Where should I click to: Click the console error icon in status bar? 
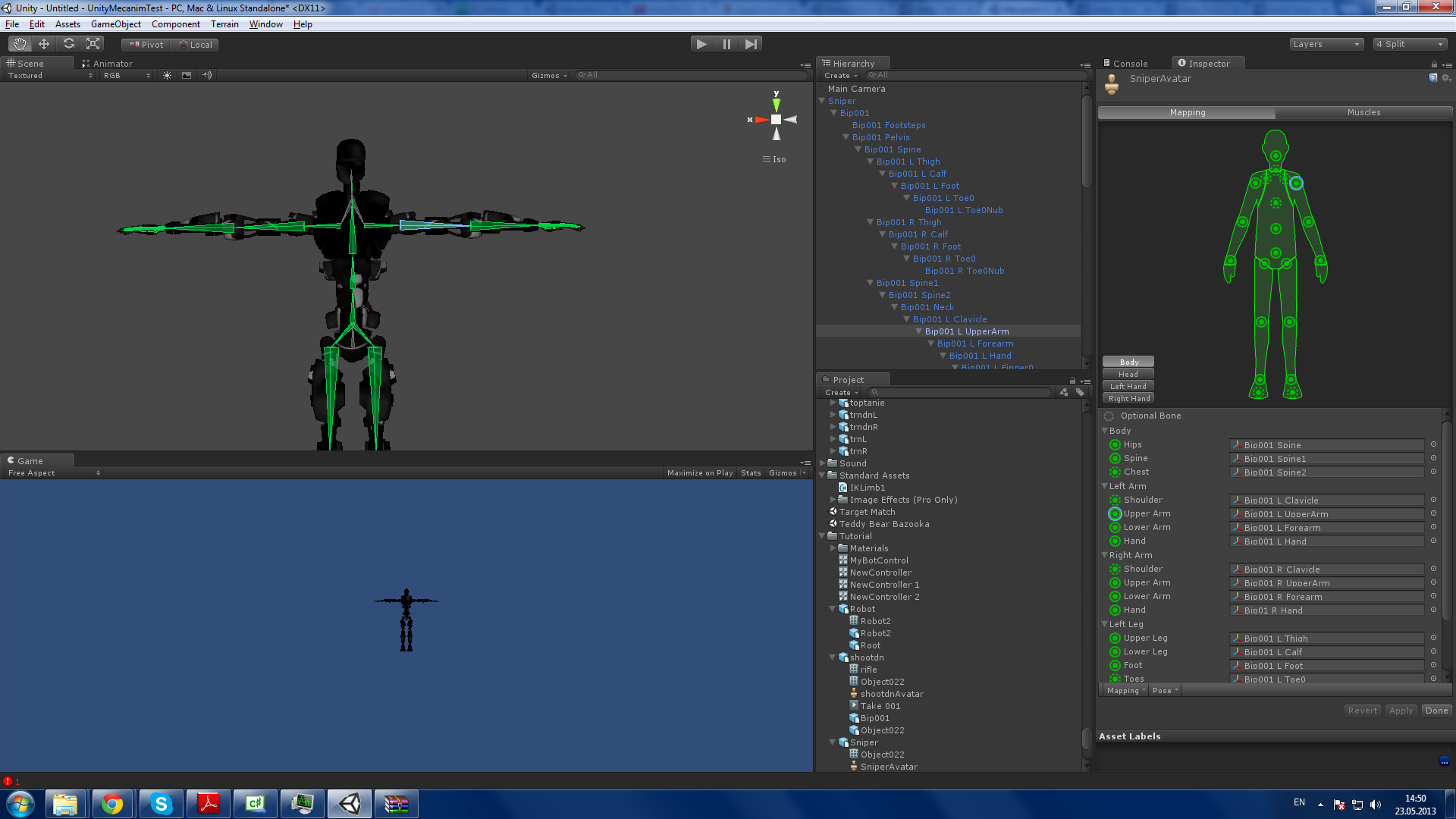coord(8,781)
